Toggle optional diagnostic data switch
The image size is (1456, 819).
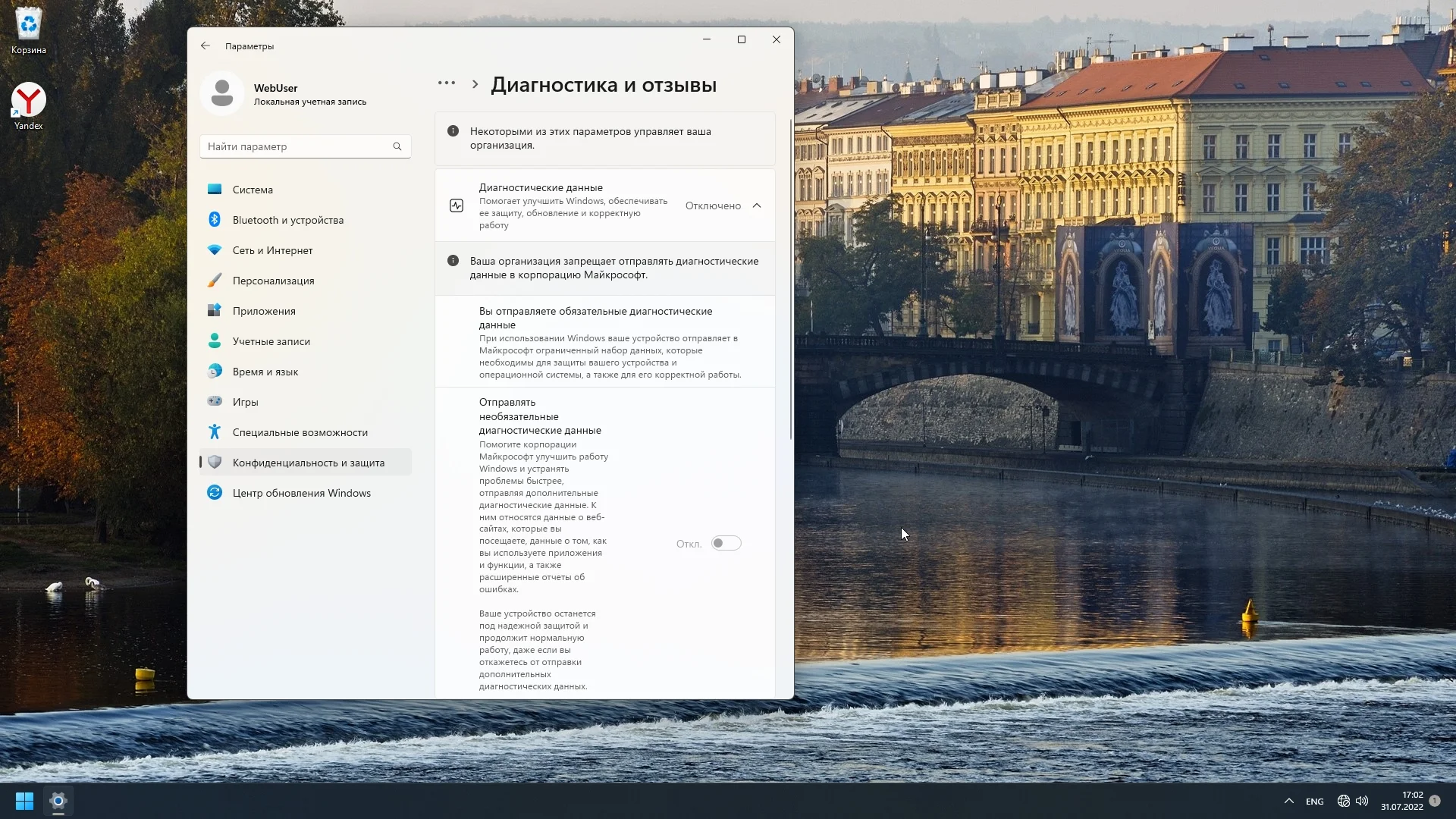[x=726, y=543]
